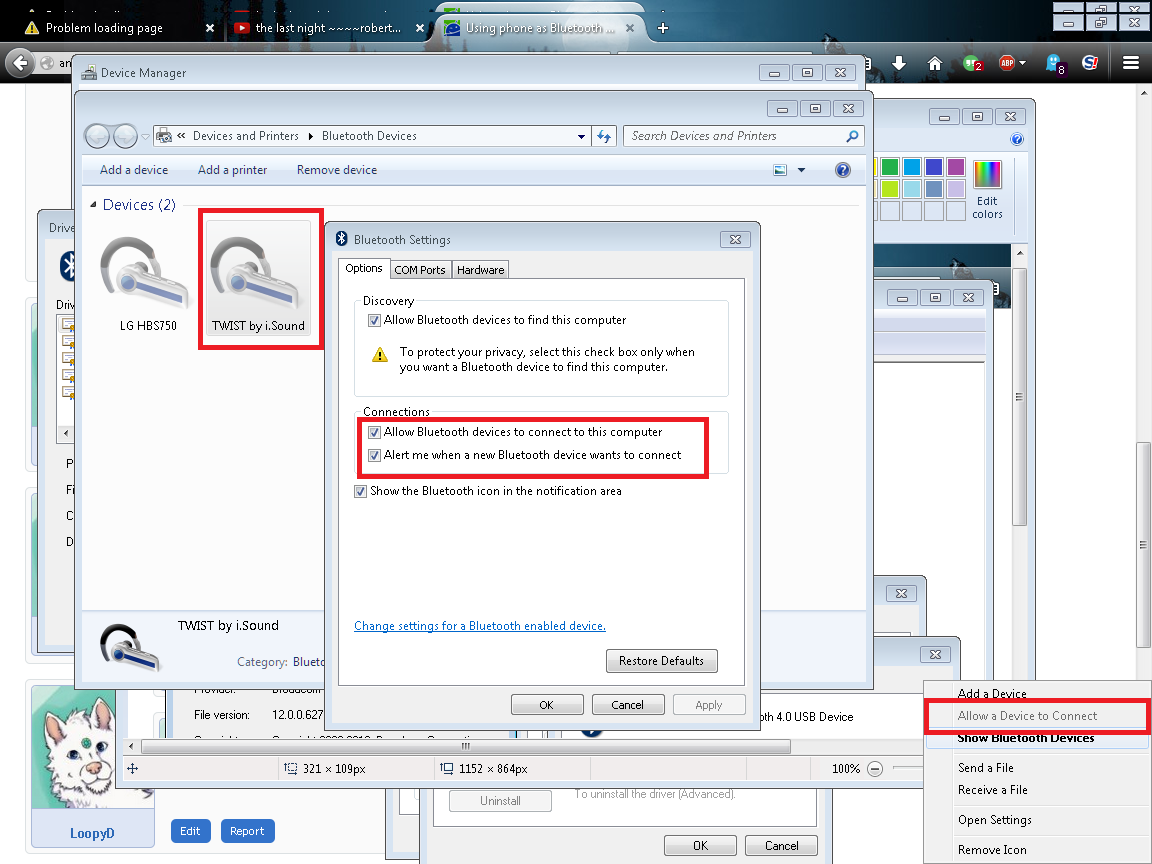Uncheck Allow Bluetooth devices to find this computer
Viewport: 1152px width, 864px height.
pos(375,320)
